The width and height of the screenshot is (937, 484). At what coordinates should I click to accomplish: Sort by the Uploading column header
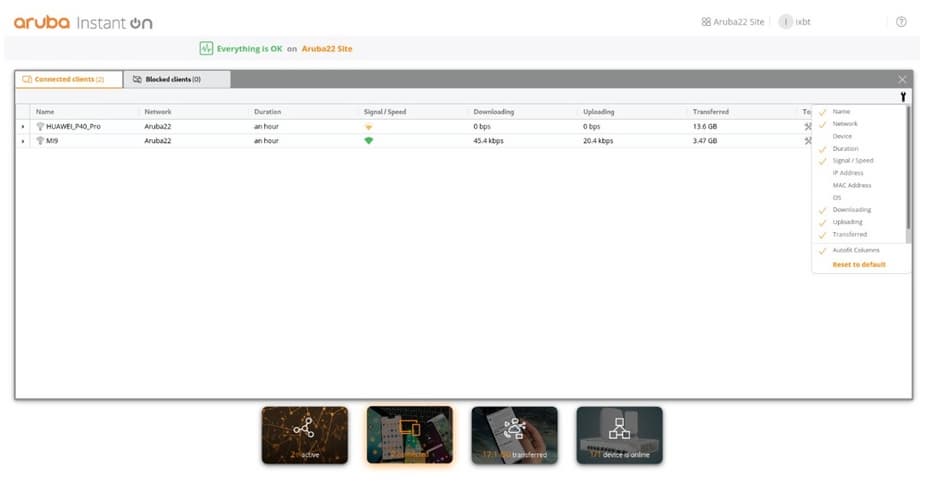click(x=598, y=112)
